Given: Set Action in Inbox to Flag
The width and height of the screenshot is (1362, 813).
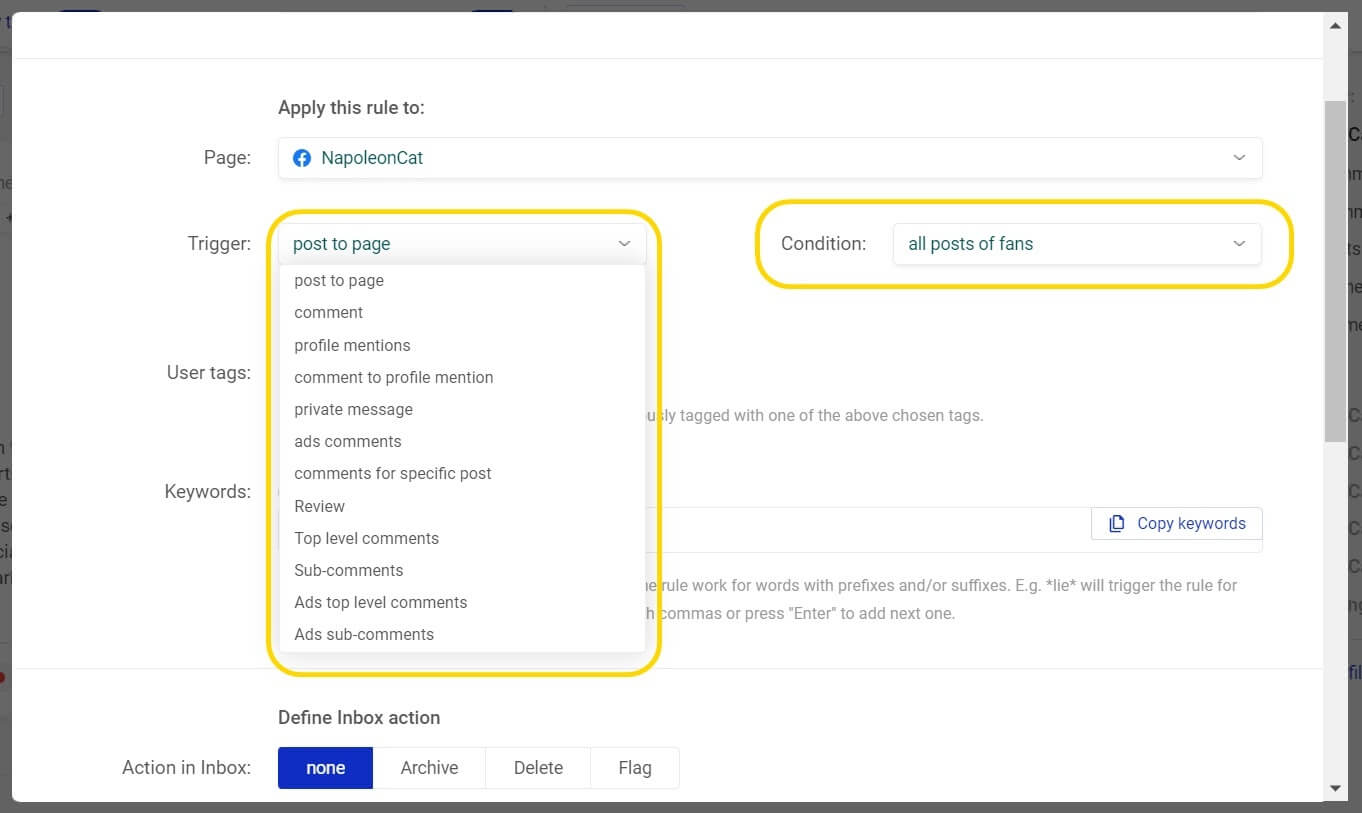Looking at the screenshot, I should [x=635, y=768].
